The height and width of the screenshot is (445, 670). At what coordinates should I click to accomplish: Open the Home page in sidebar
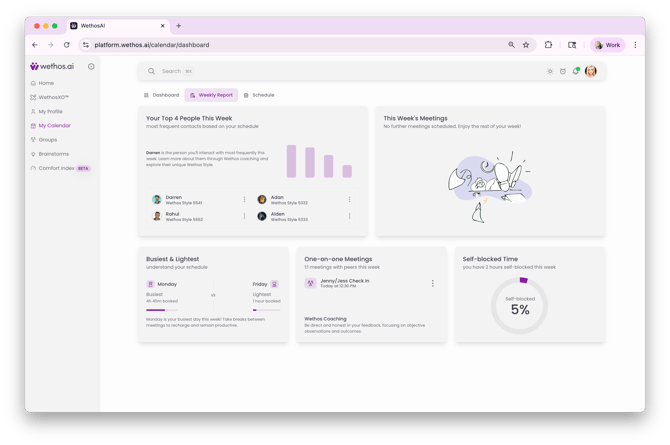(x=46, y=83)
